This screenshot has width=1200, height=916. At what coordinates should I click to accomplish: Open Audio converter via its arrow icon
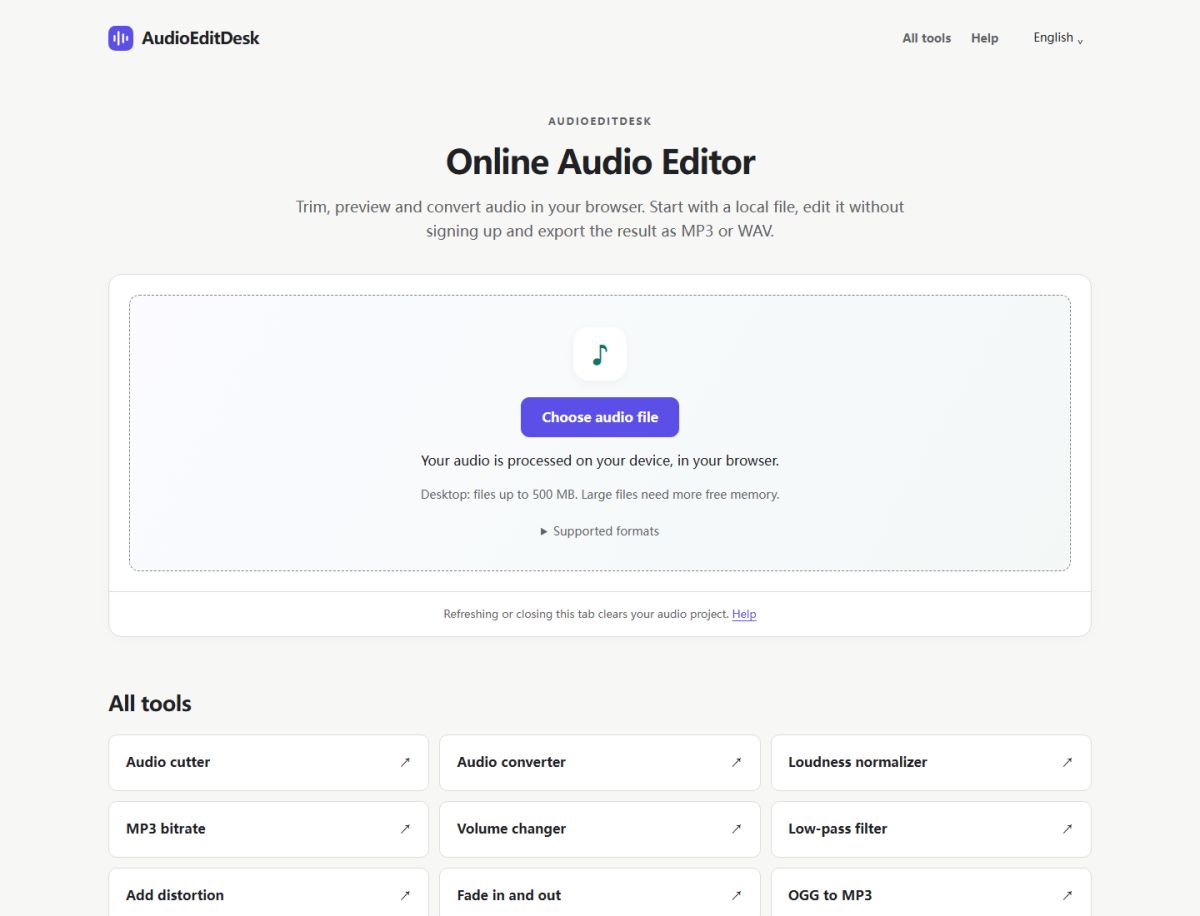[736, 762]
